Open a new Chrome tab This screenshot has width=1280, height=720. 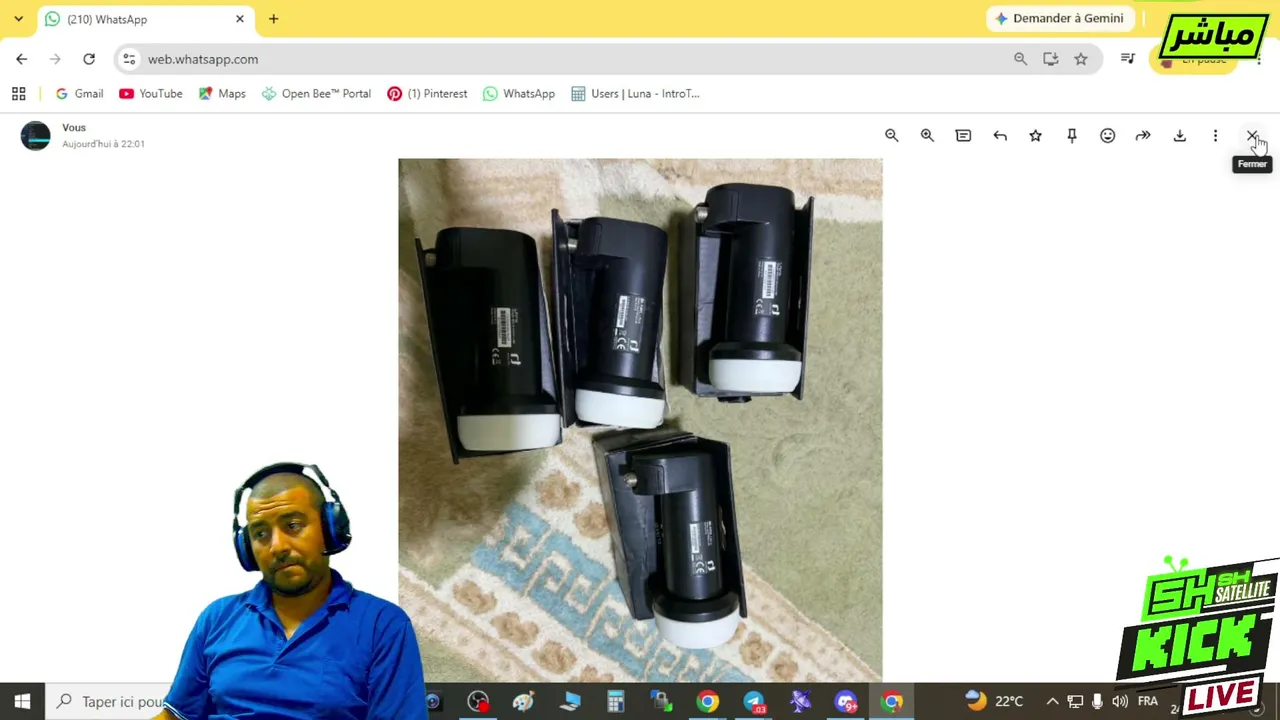pyautogui.click(x=273, y=19)
